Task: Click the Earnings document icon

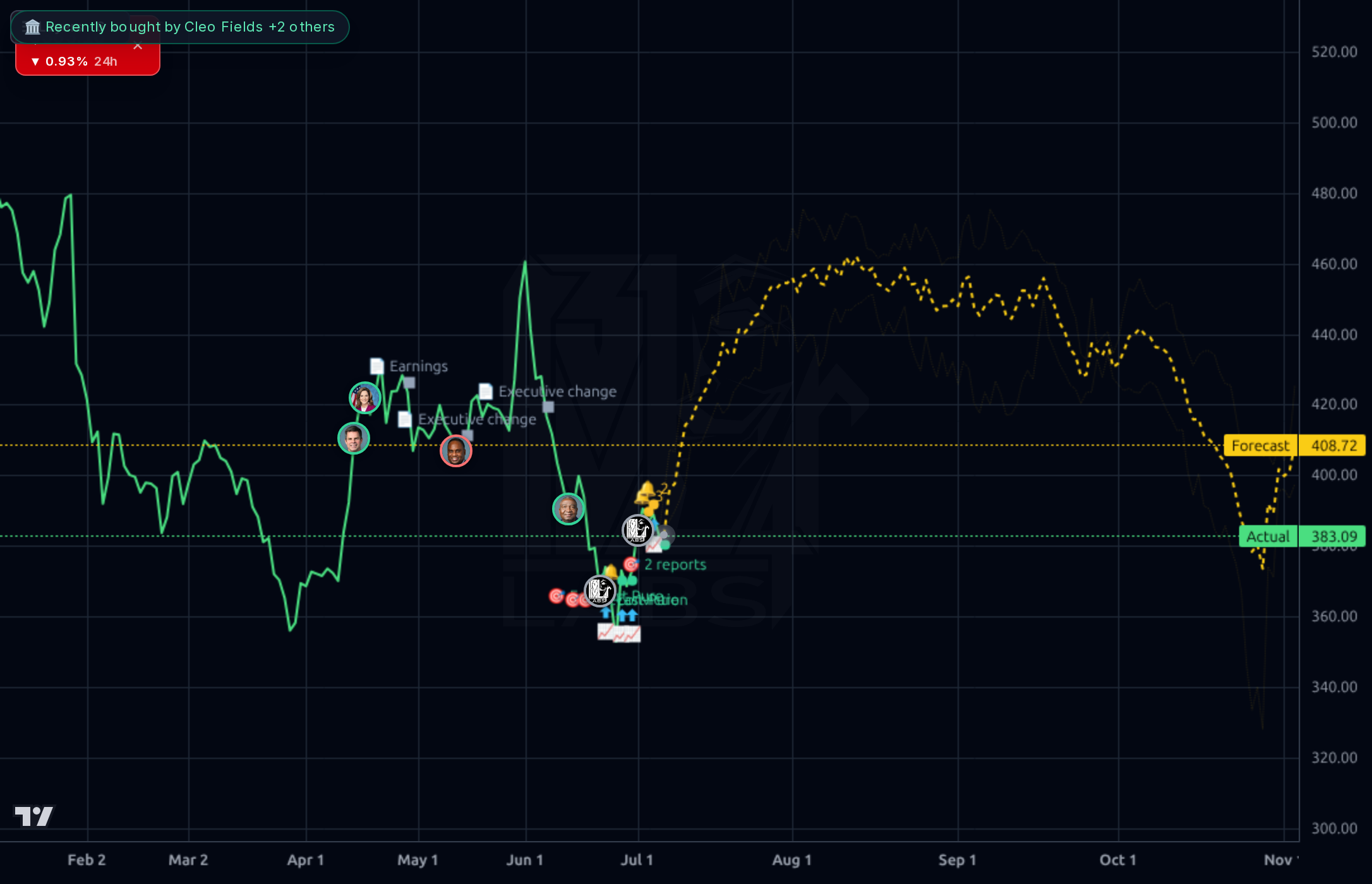Action: tap(377, 366)
